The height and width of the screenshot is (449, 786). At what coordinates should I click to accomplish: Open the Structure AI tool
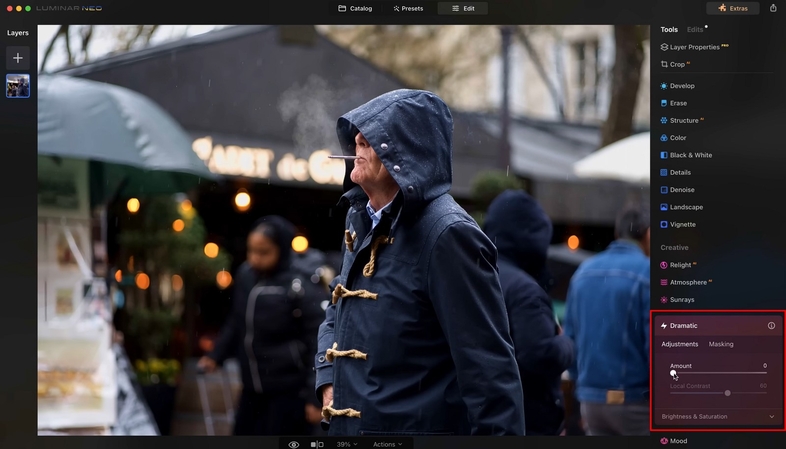click(682, 120)
